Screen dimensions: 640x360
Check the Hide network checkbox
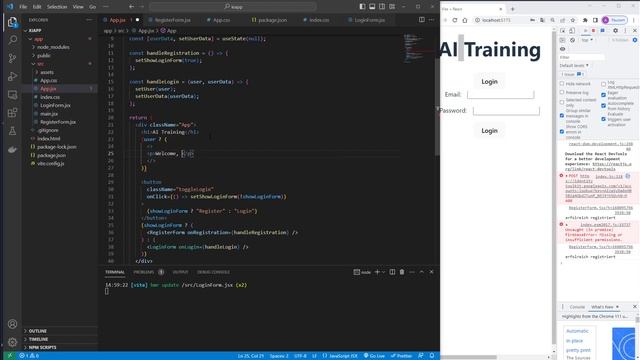[x=562, y=84]
